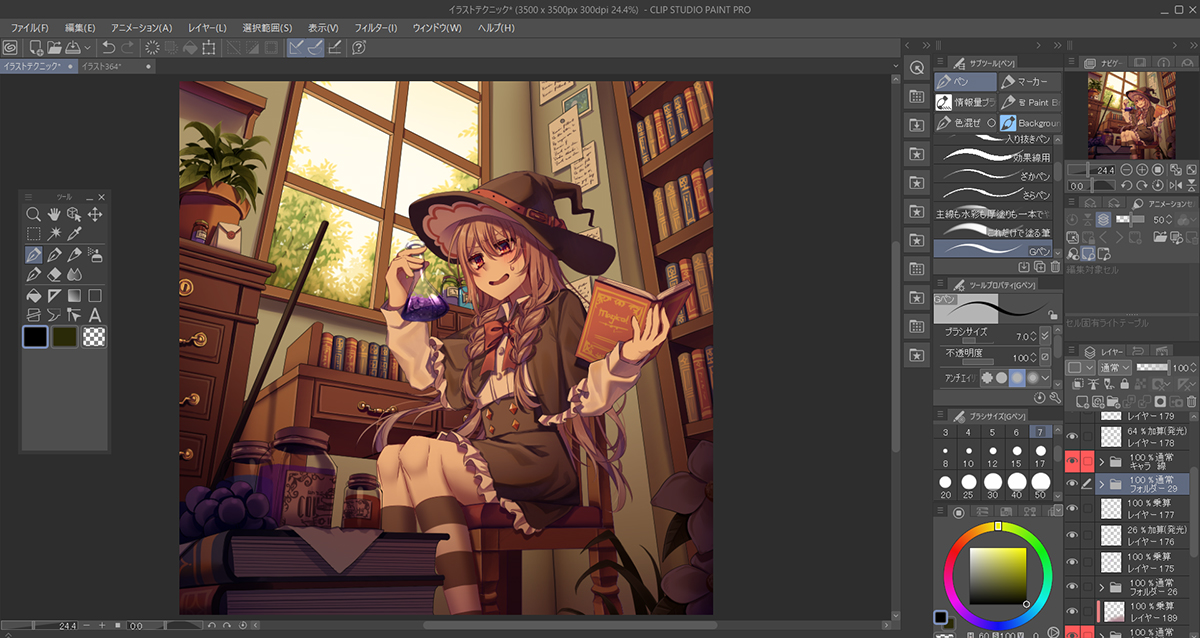This screenshot has width=1200, height=638.
Task: Select the Auto select magic wand tool
Action: 54,233
